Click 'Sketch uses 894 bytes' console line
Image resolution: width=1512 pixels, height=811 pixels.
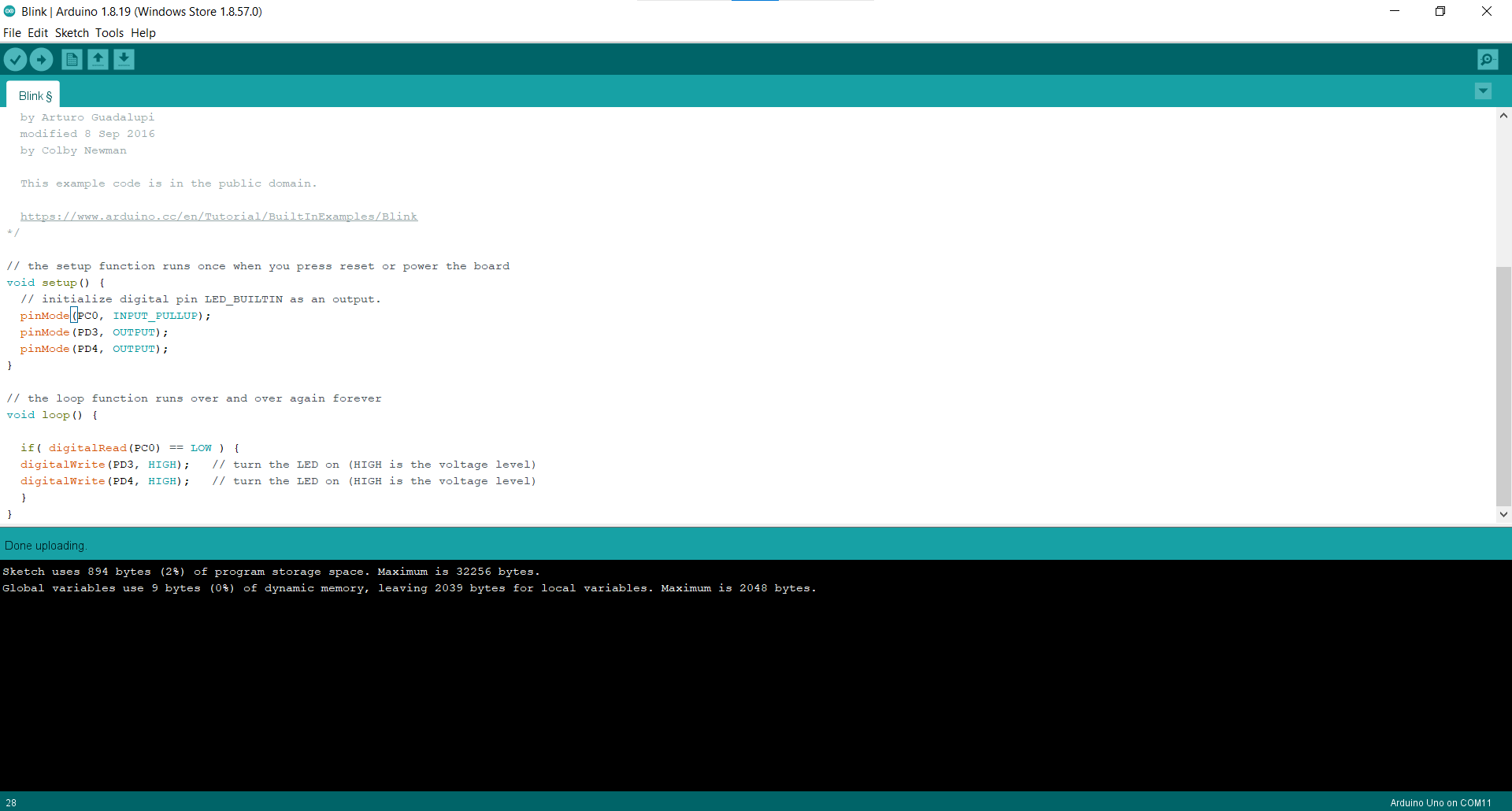(271, 572)
